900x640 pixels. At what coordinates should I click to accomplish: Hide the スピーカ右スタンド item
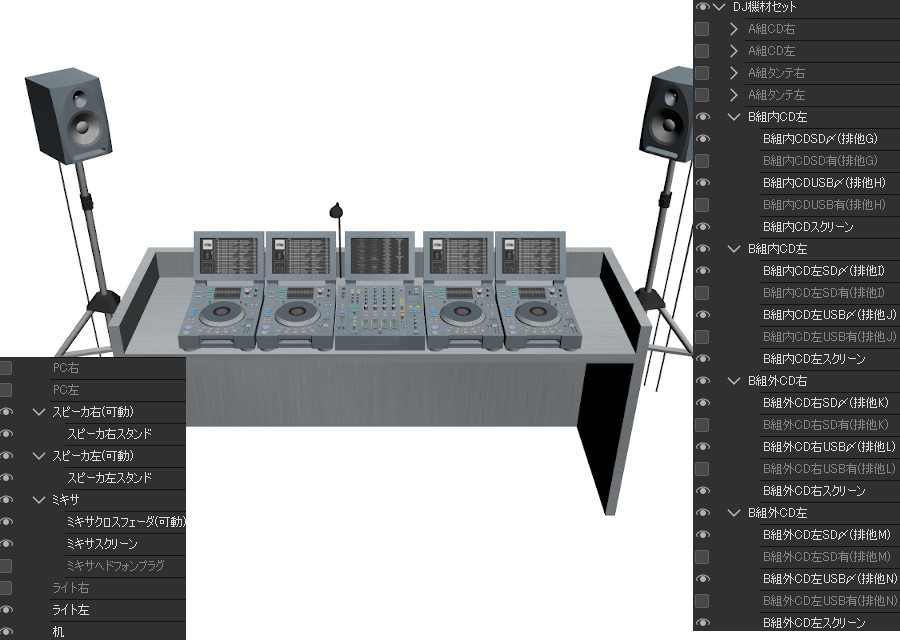tap(8, 434)
